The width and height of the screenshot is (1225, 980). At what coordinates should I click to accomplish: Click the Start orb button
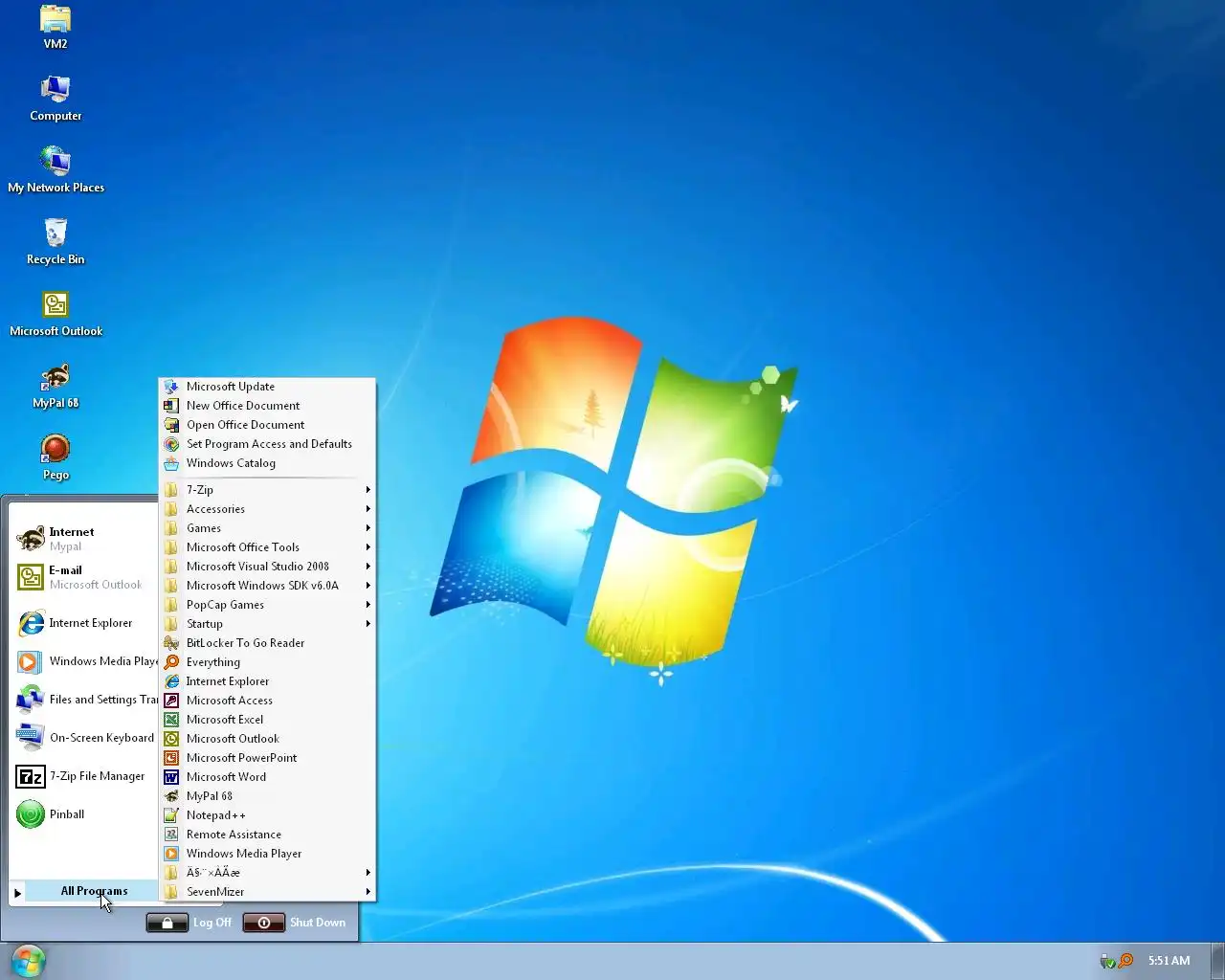(29, 961)
